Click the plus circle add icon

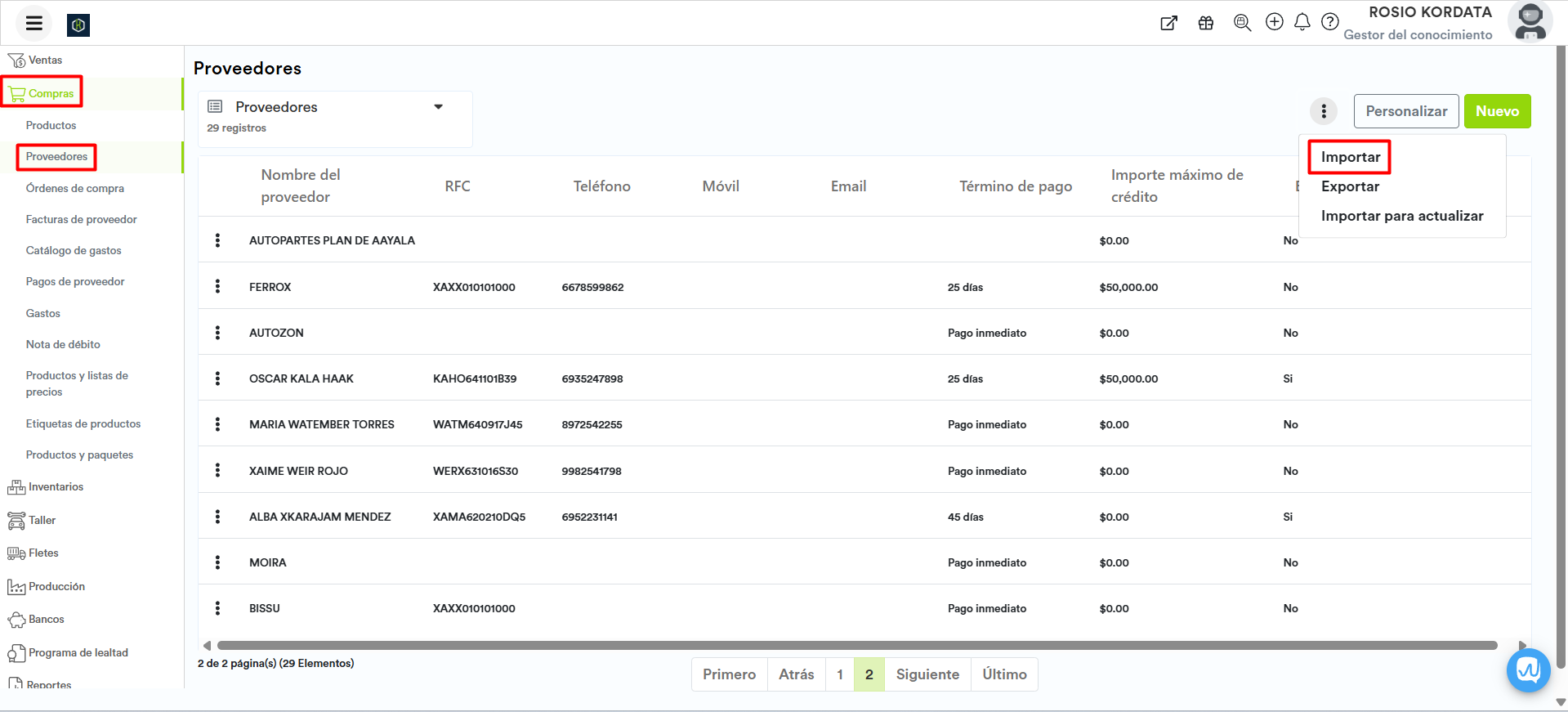(1274, 22)
